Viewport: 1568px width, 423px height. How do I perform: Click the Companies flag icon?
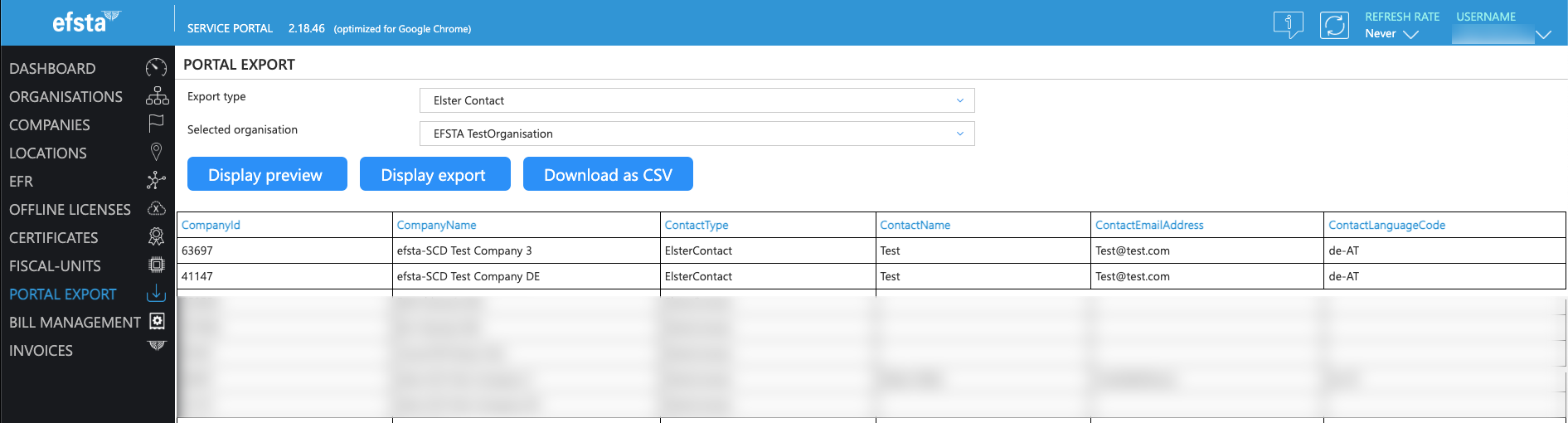[156, 124]
